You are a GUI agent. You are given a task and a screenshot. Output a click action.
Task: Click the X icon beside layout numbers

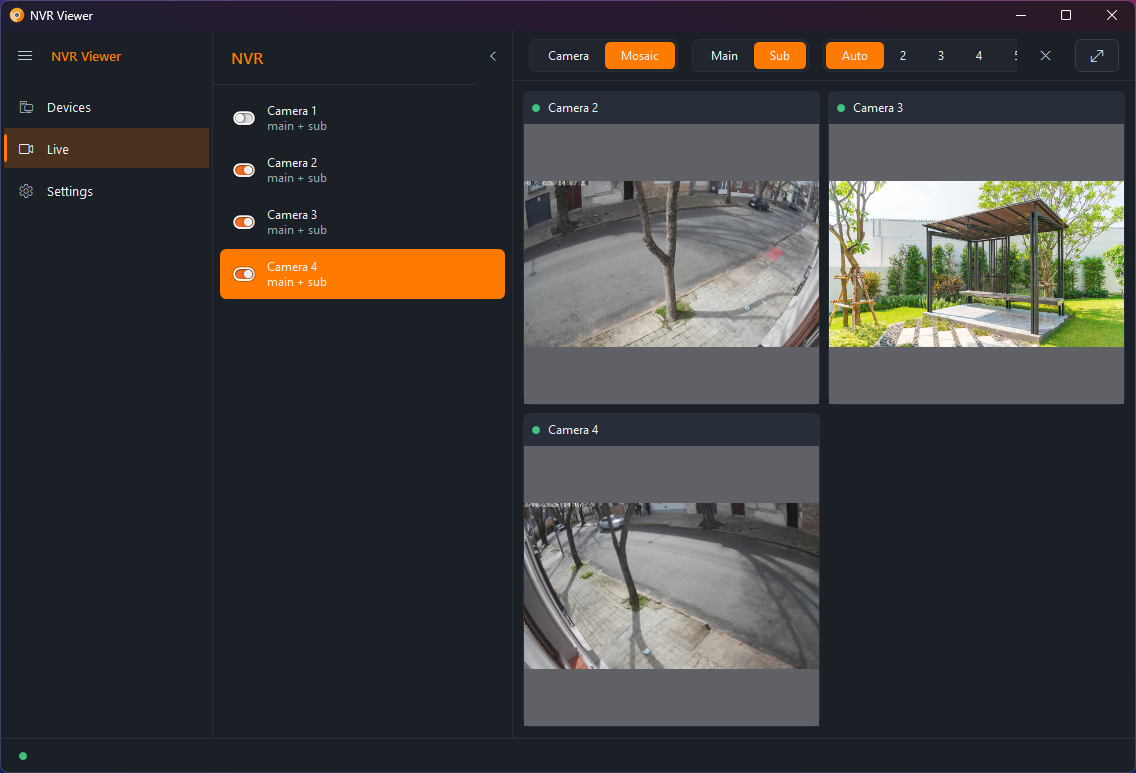point(1045,56)
